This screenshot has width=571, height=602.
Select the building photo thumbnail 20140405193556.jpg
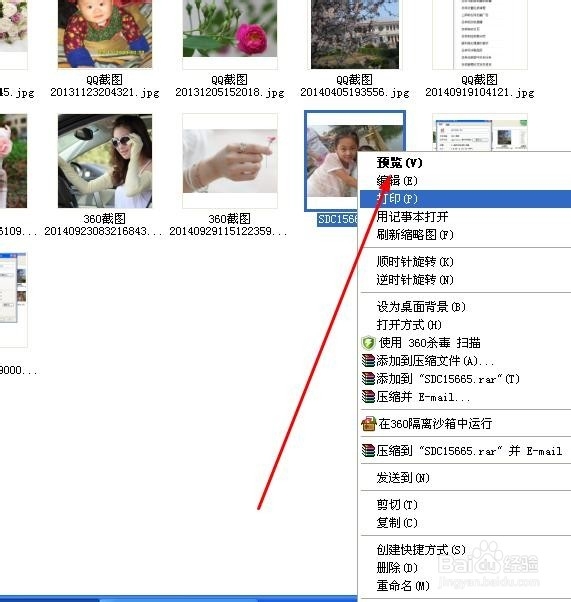click(355, 34)
